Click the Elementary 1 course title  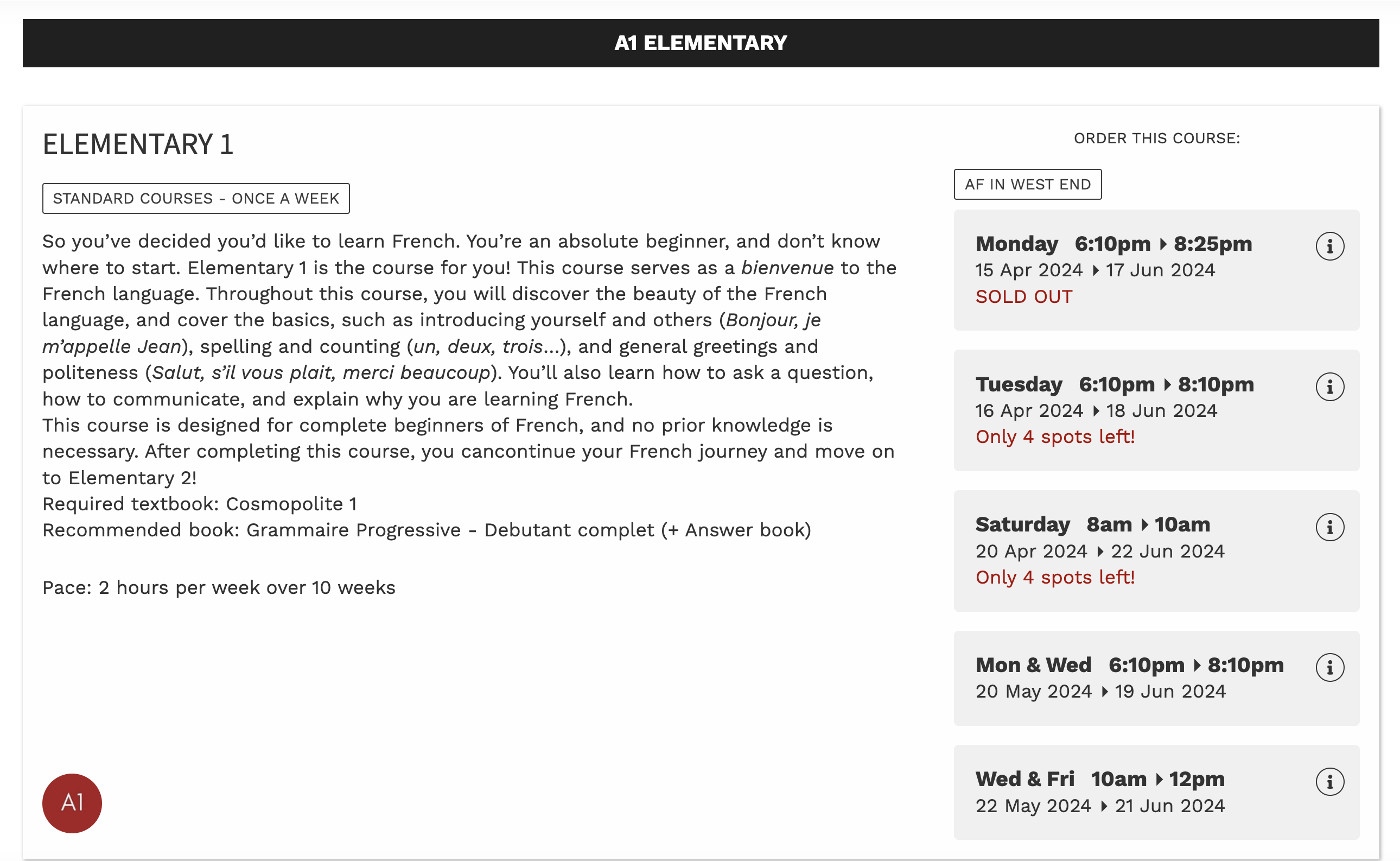click(x=138, y=144)
